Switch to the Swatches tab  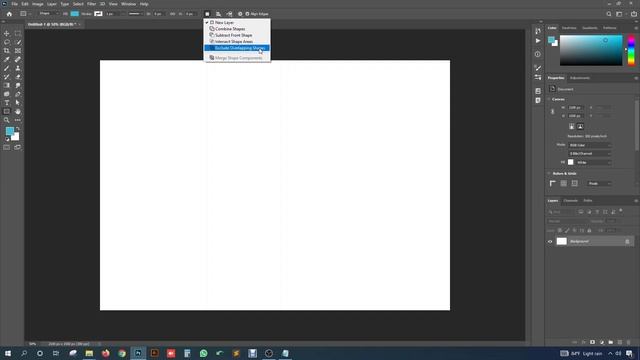click(569, 28)
